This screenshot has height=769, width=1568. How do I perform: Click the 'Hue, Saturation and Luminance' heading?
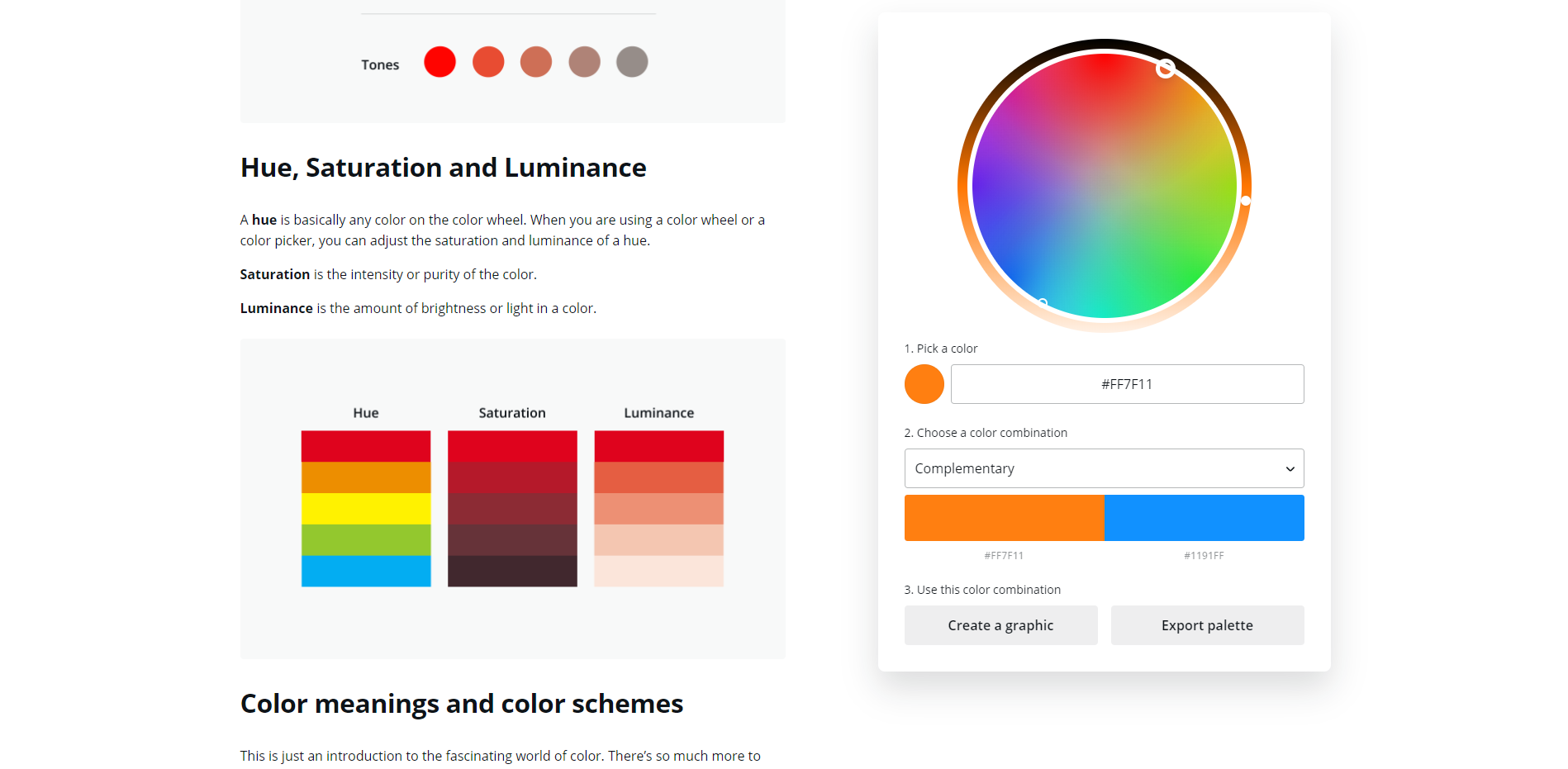coord(444,168)
